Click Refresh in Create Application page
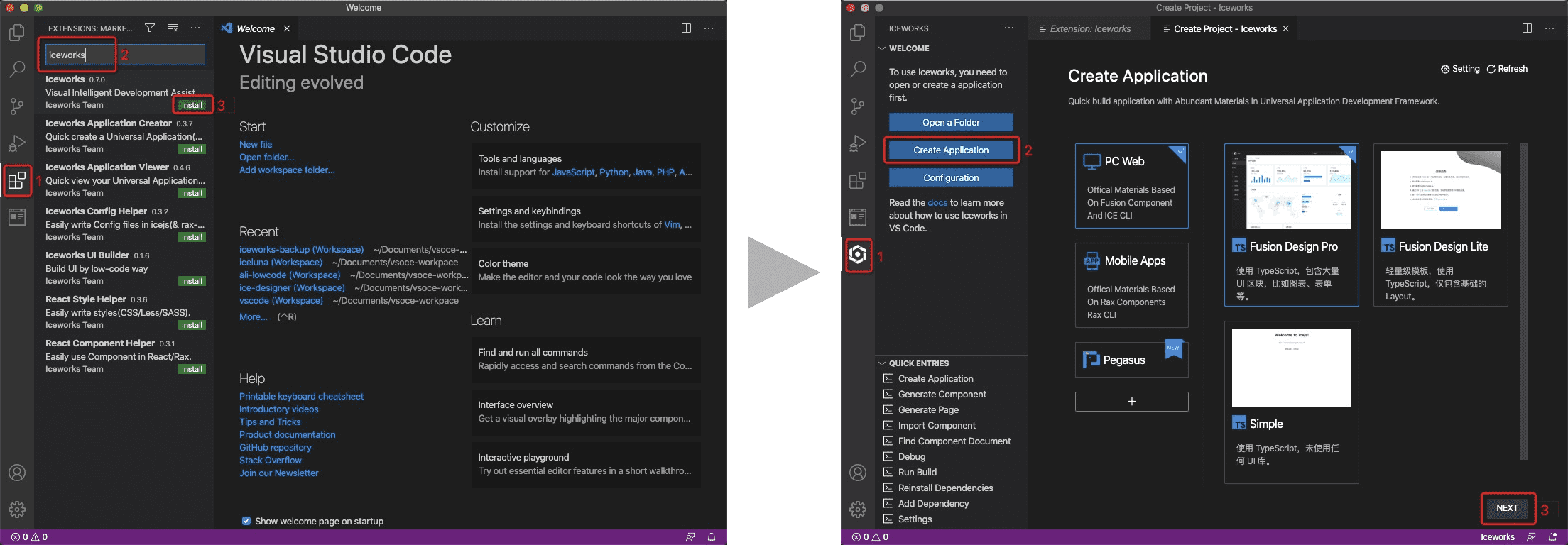 coord(1507,69)
